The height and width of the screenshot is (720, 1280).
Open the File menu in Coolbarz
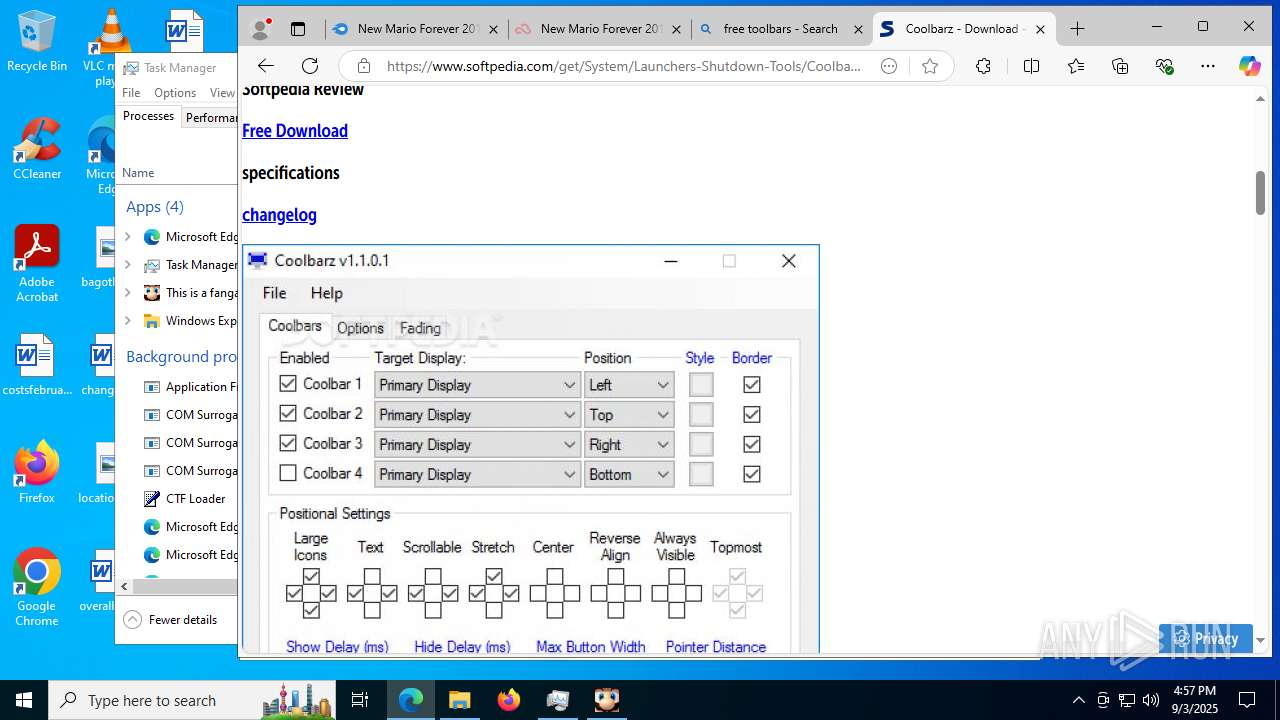point(274,293)
